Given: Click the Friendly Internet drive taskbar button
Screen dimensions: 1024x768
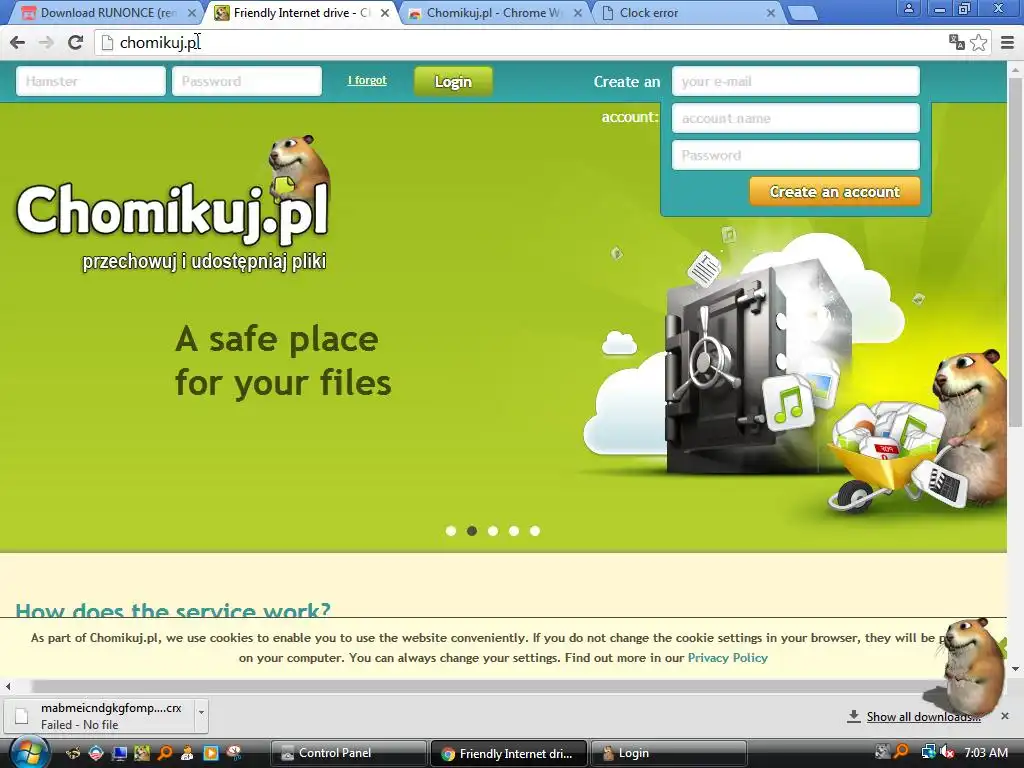Looking at the screenshot, I should click(x=509, y=754).
